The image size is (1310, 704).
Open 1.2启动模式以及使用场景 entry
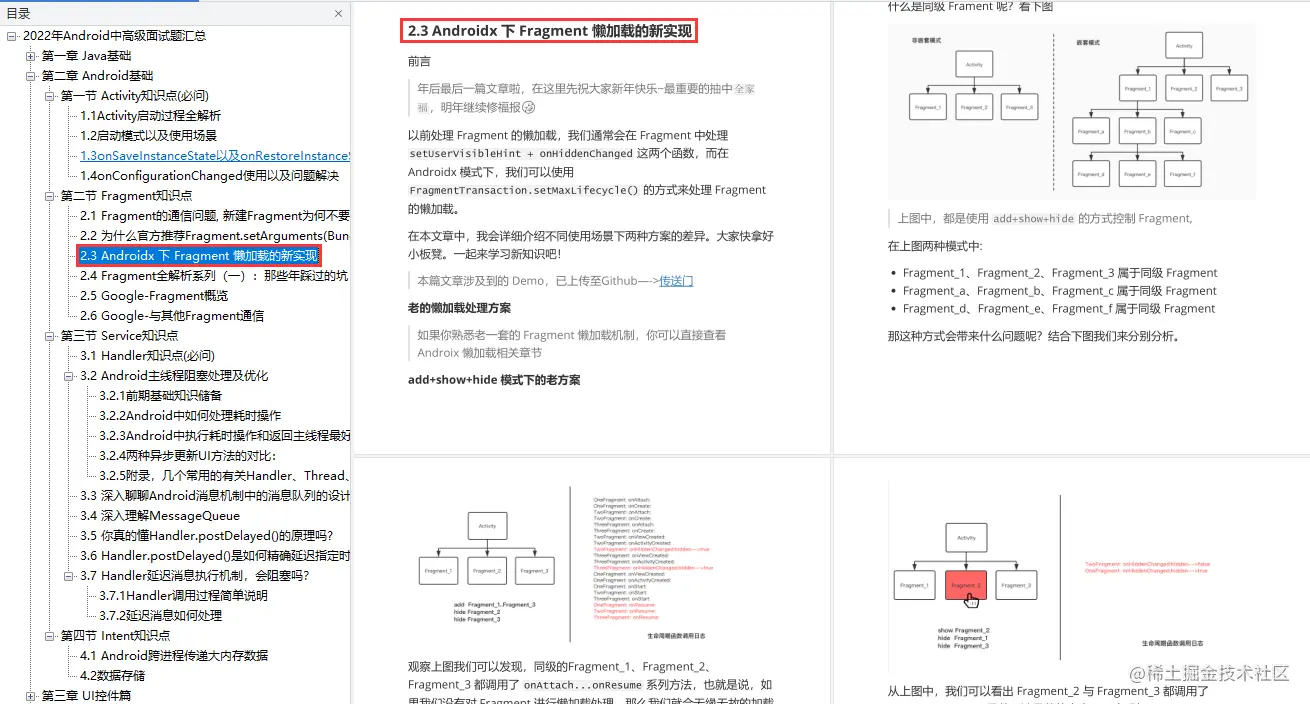148,136
